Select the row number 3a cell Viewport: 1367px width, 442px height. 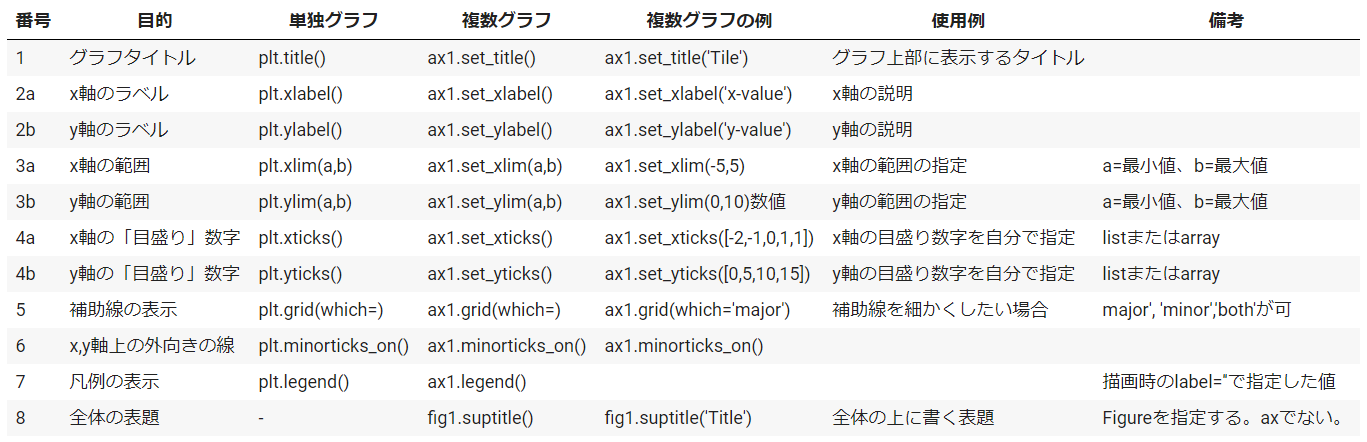[26, 166]
